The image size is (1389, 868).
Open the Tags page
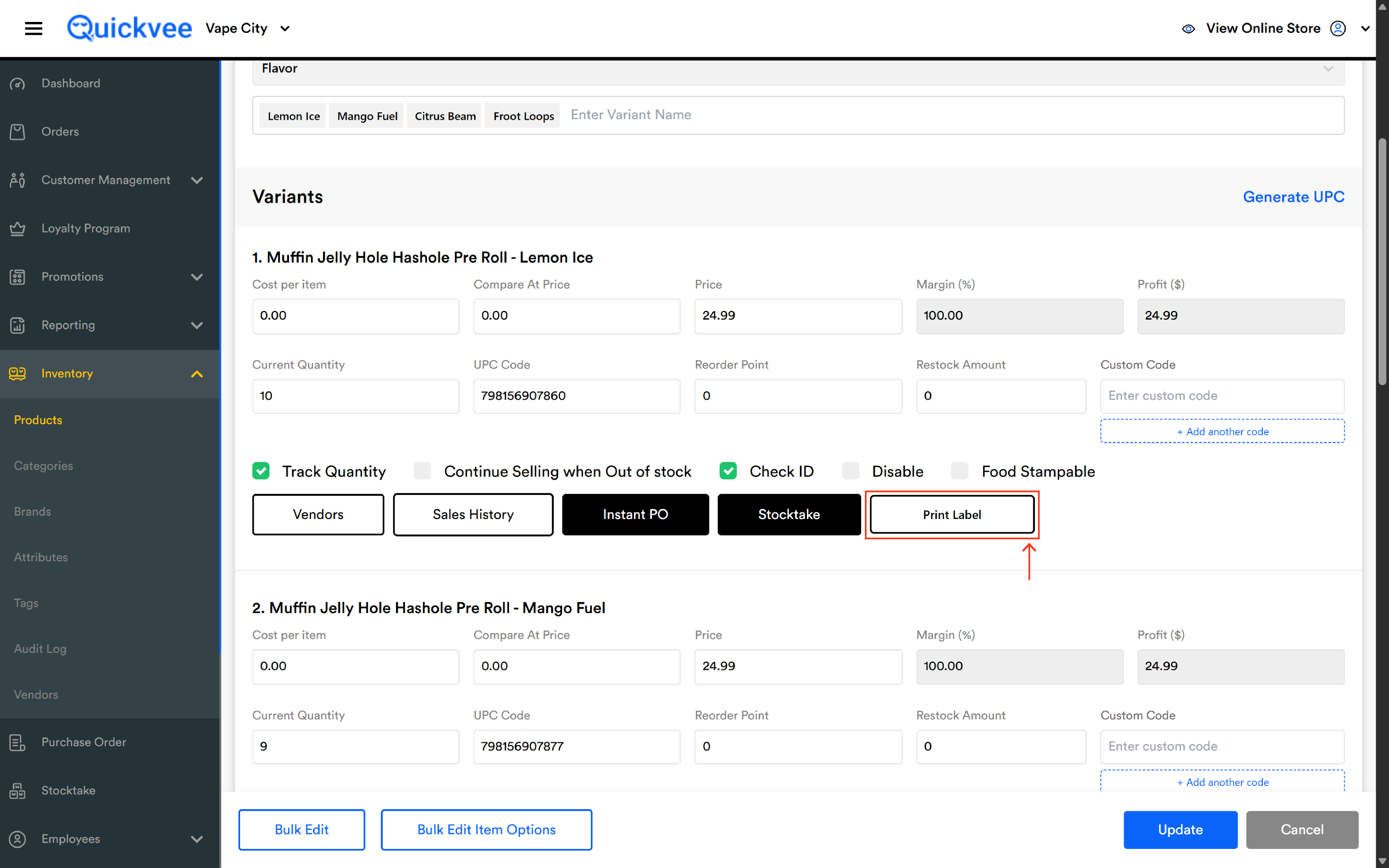[26, 603]
